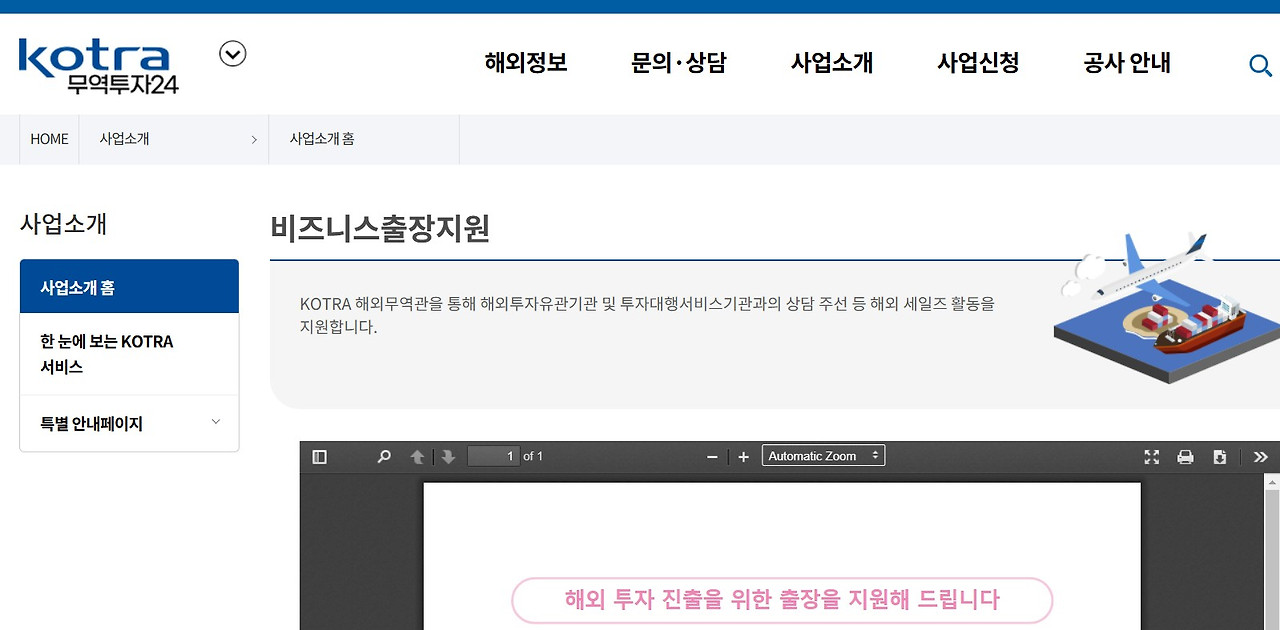Open the 공사 안내 menu

click(x=1127, y=63)
